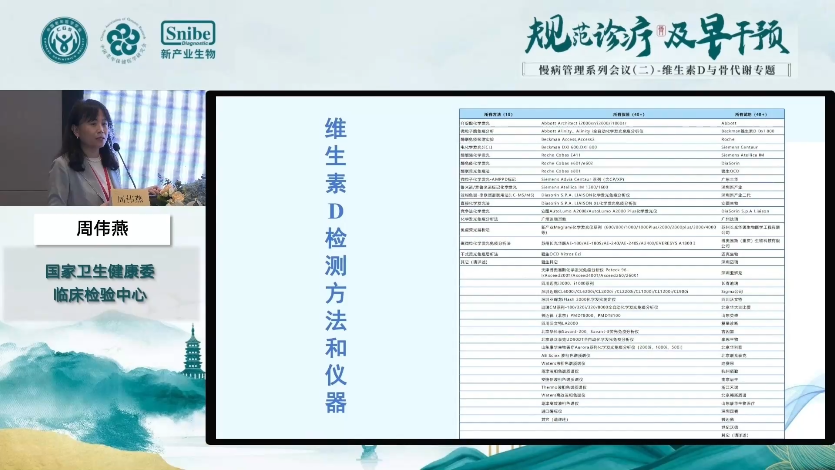835x470 pixels.
Task: Click the vertical slide title 维生素D检测方法和仪器
Action: tap(335, 266)
